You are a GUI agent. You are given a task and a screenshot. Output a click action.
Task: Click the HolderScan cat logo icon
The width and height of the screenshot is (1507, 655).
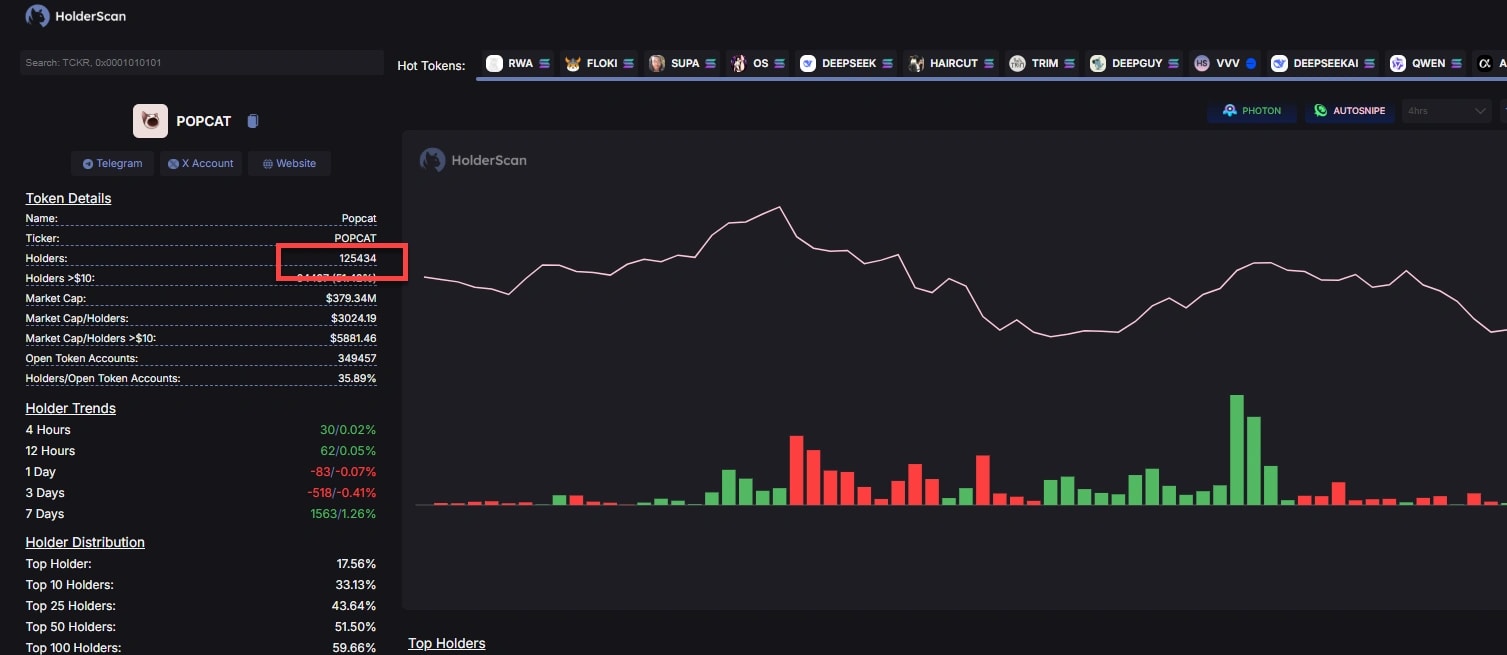[x=37, y=16]
